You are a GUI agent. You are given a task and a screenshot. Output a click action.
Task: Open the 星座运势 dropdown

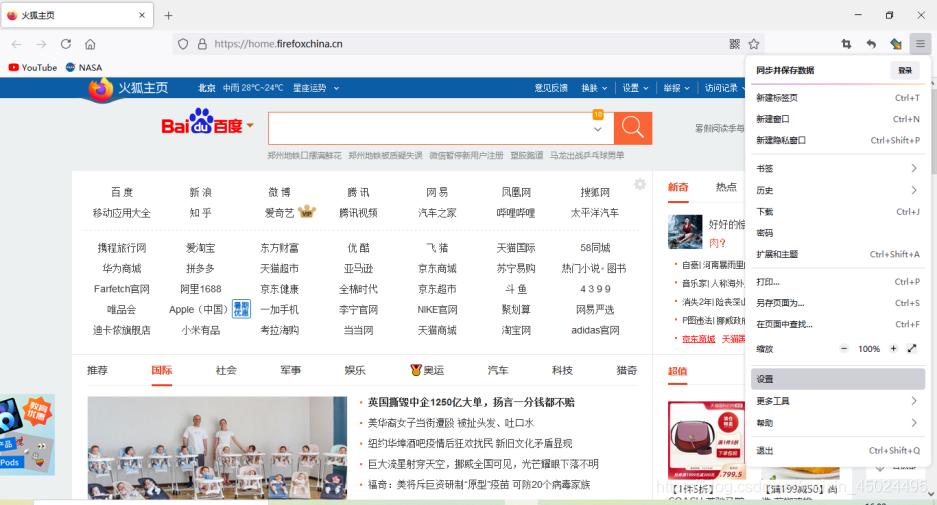[316, 88]
